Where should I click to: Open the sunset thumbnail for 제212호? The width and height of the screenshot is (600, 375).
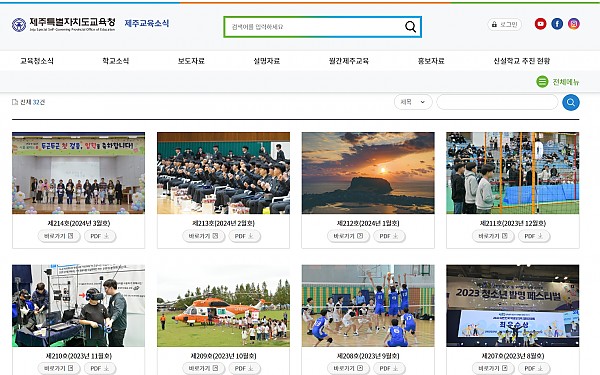(368, 173)
